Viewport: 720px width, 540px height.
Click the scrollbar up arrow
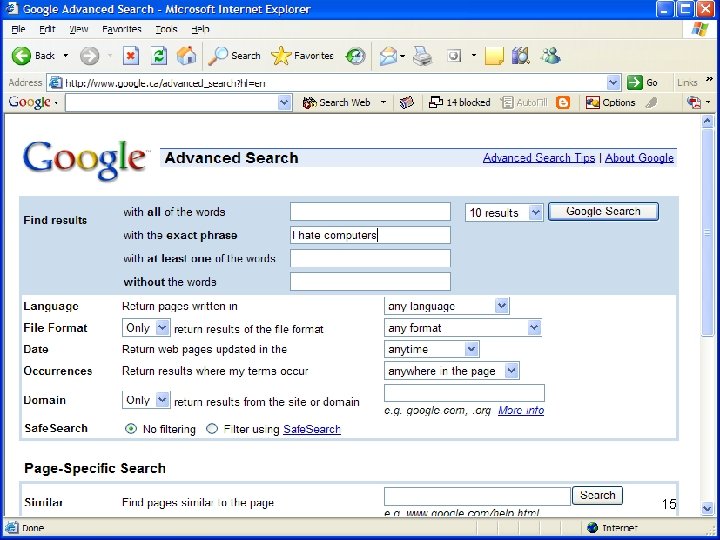(708, 121)
